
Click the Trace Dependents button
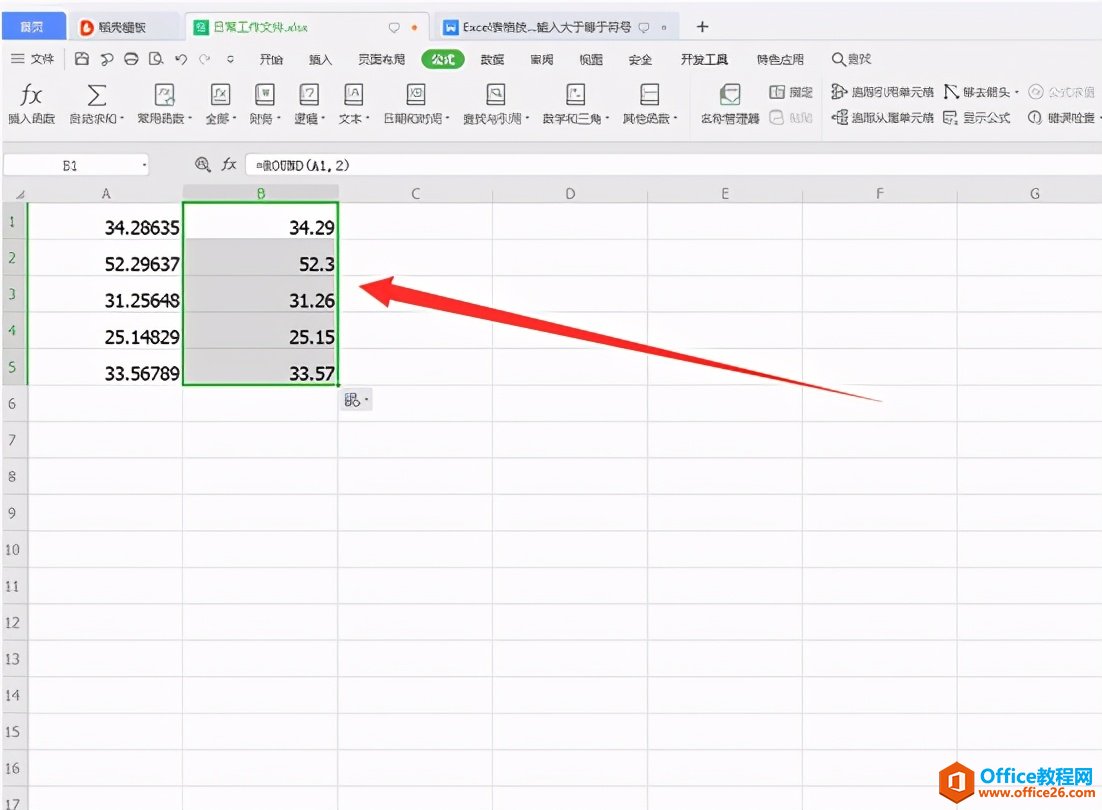coord(882,117)
